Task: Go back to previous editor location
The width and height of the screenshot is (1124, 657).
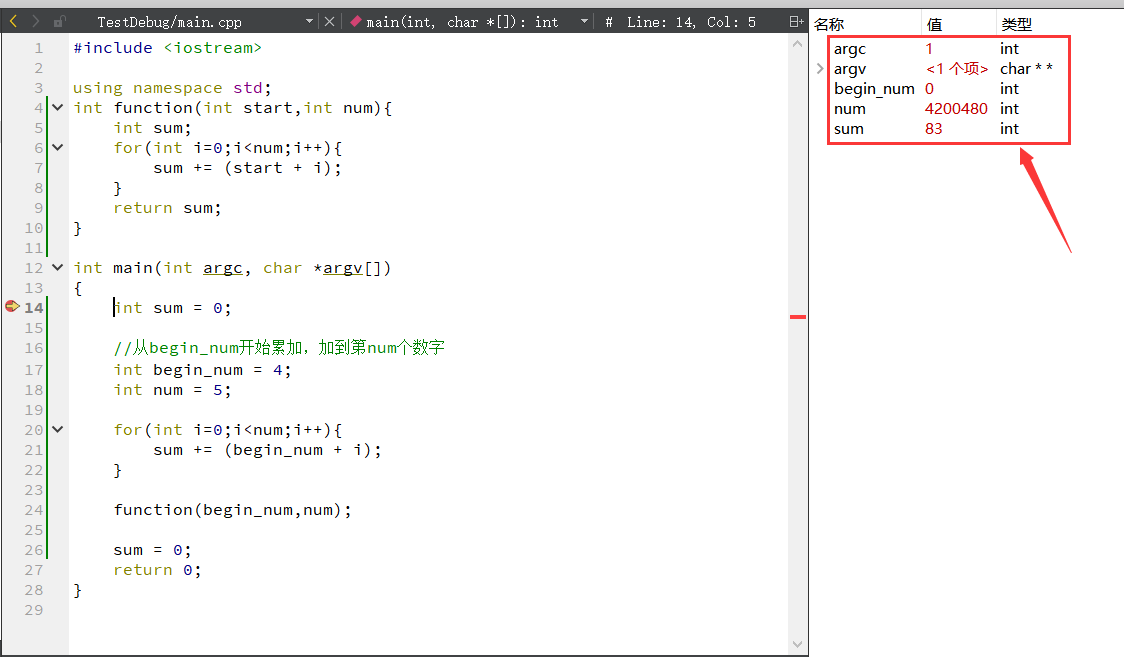Action: (x=14, y=21)
